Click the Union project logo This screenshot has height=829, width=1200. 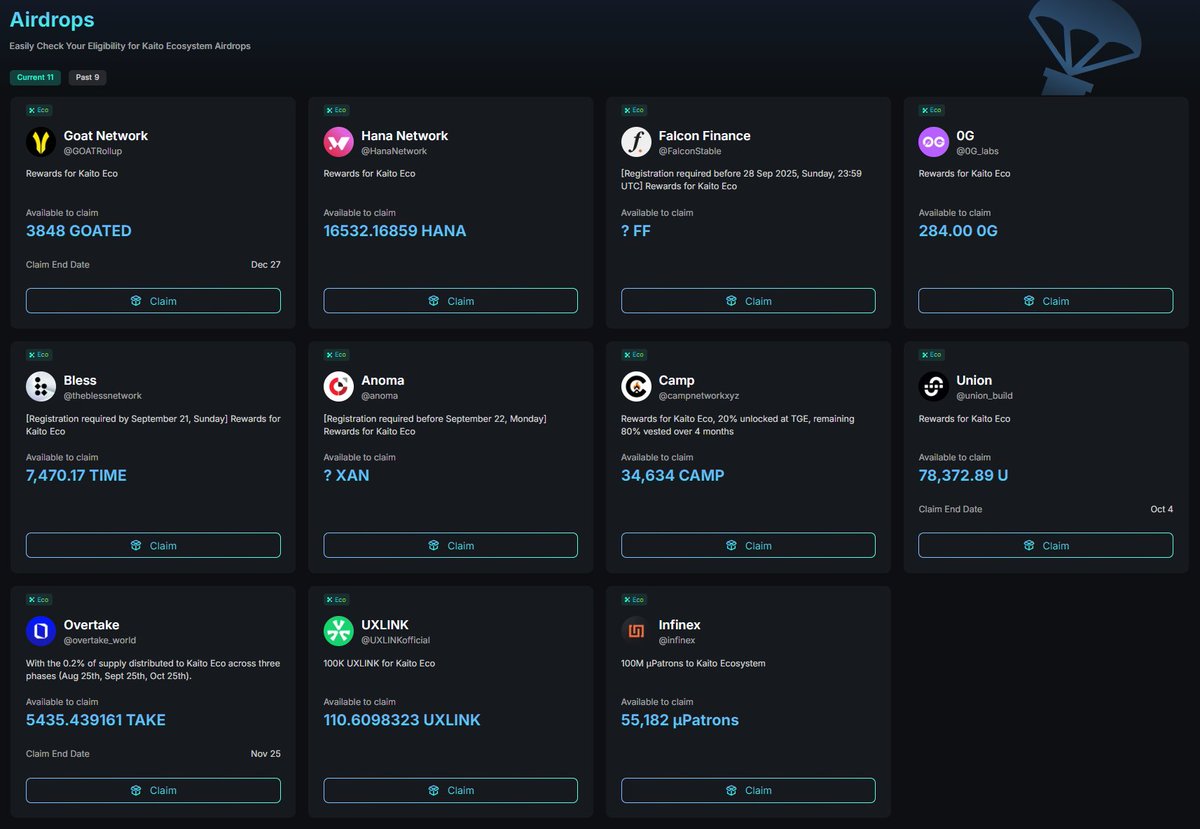click(x=933, y=386)
